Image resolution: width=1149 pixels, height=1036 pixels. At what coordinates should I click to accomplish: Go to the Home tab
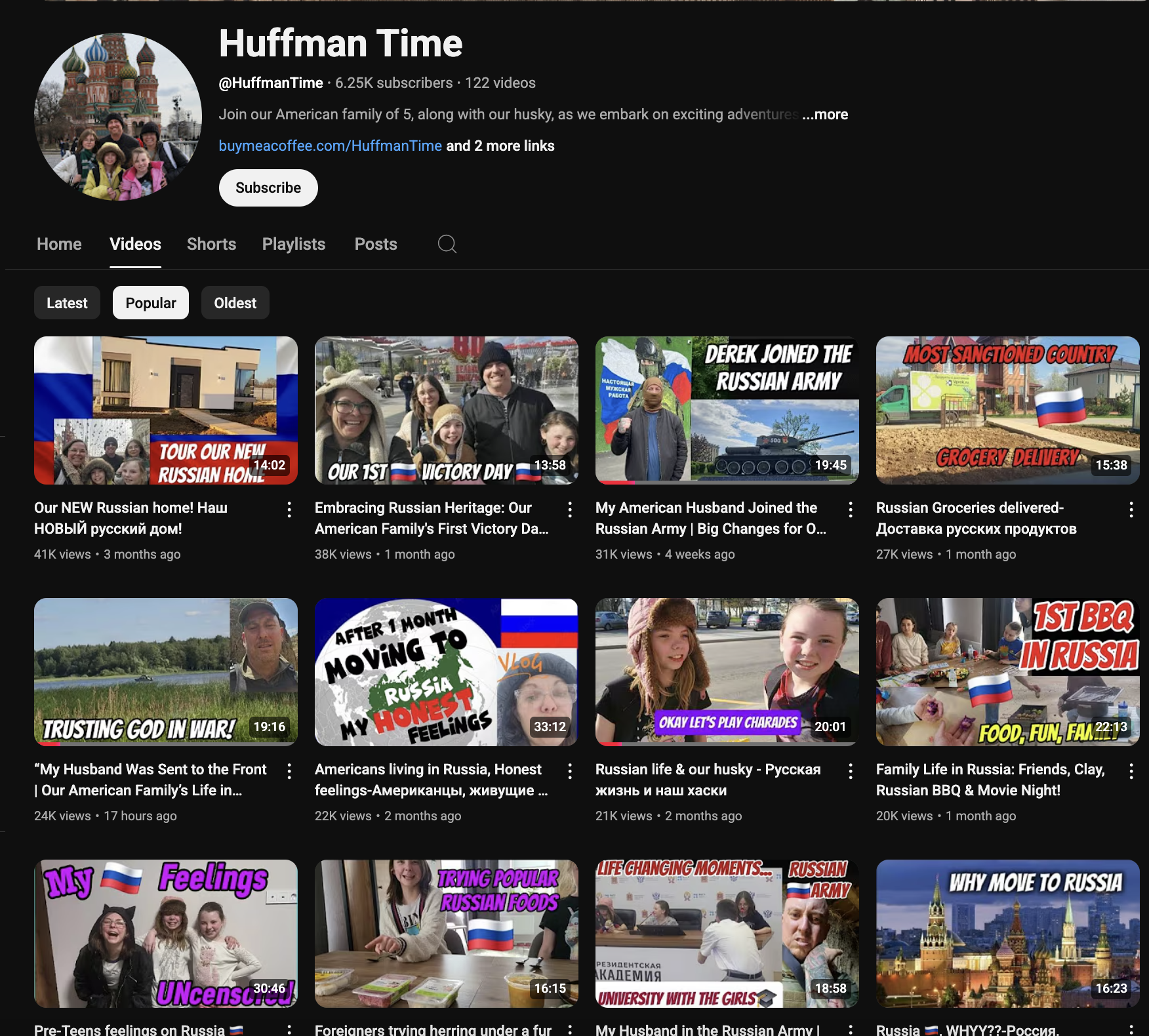[x=59, y=244]
